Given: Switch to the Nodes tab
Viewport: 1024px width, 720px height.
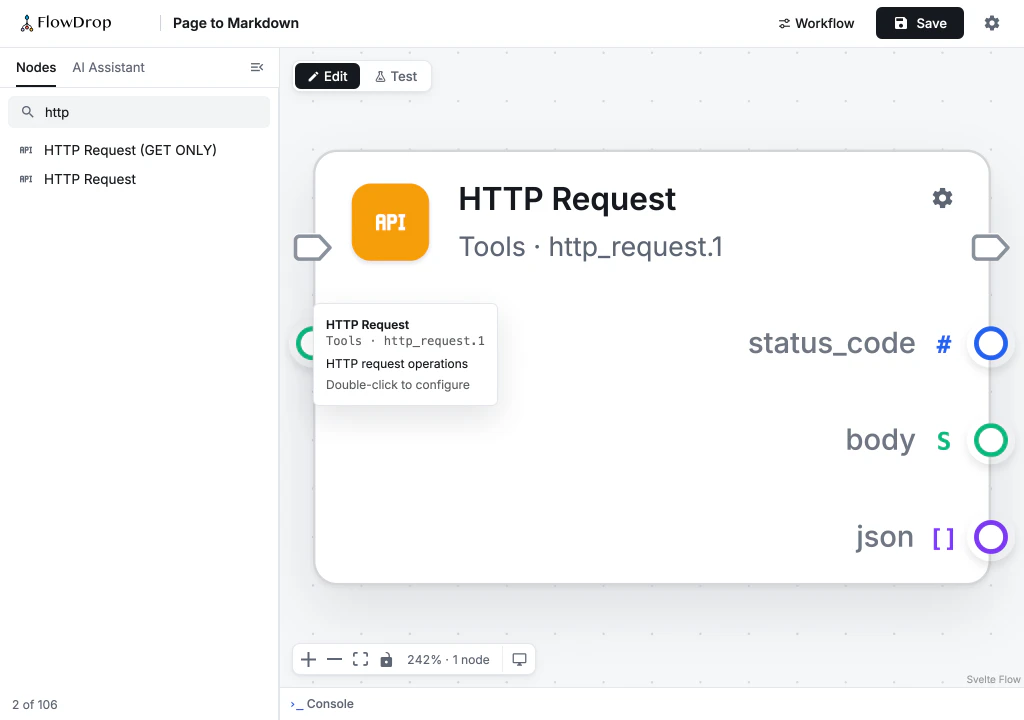Looking at the screenshot, I should pos(36,67).
